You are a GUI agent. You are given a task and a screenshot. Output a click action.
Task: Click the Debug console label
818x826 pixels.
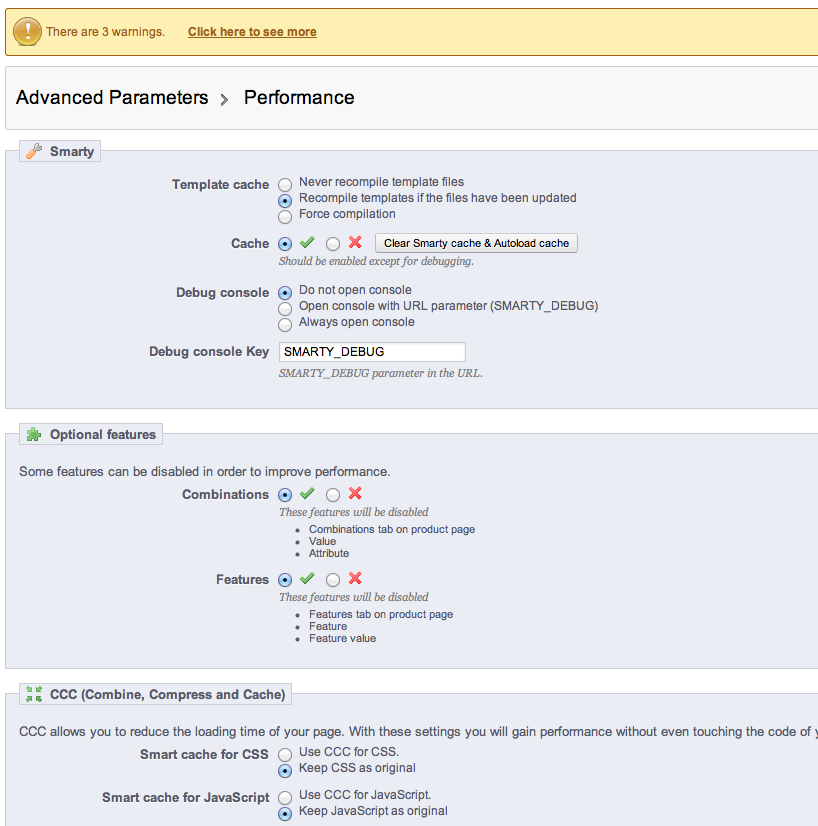point(222,292)
